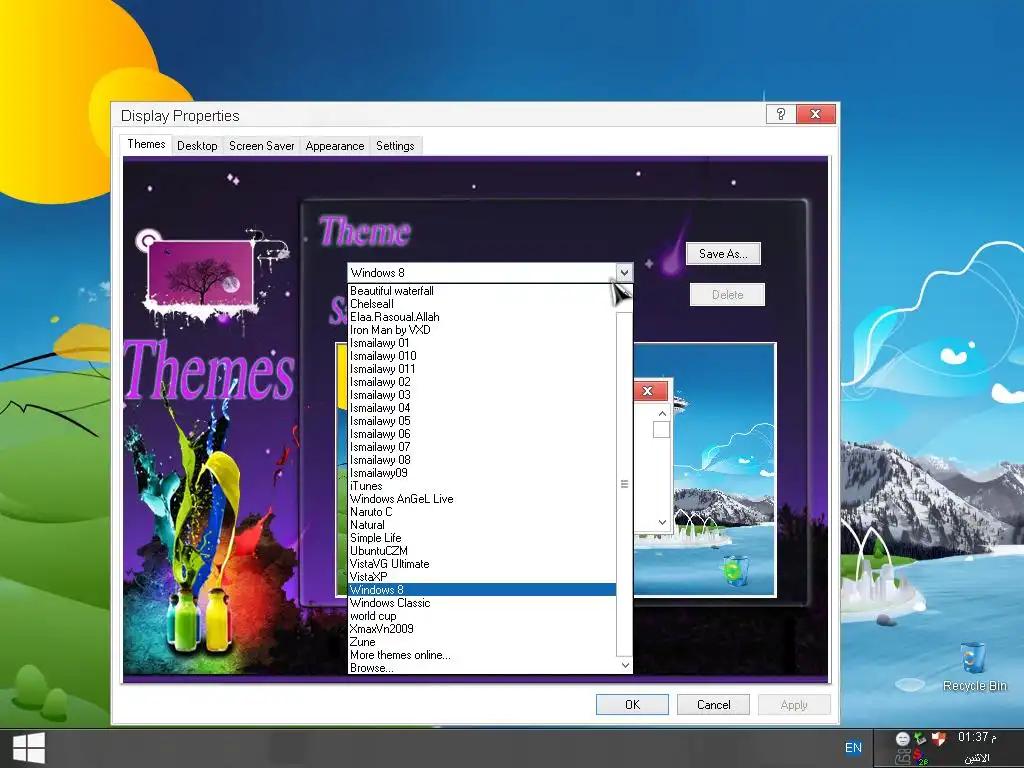Open the Recycle Bin desktop icon

tap(974, 667)
